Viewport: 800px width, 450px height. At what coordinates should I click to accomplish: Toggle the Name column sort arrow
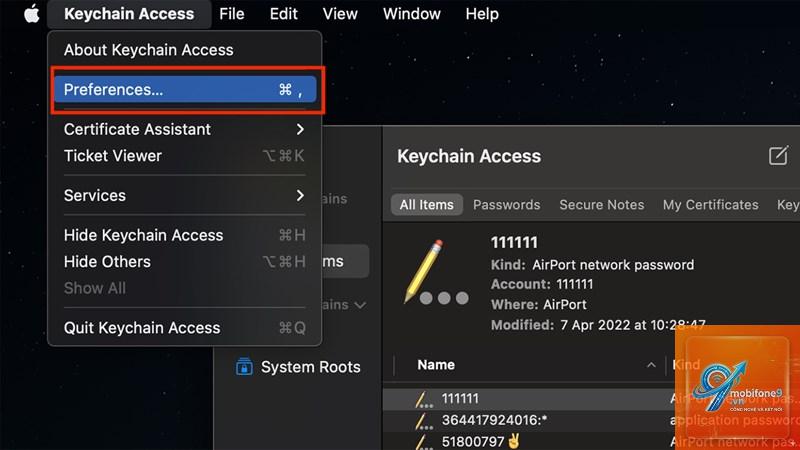[x=651, y=365]
